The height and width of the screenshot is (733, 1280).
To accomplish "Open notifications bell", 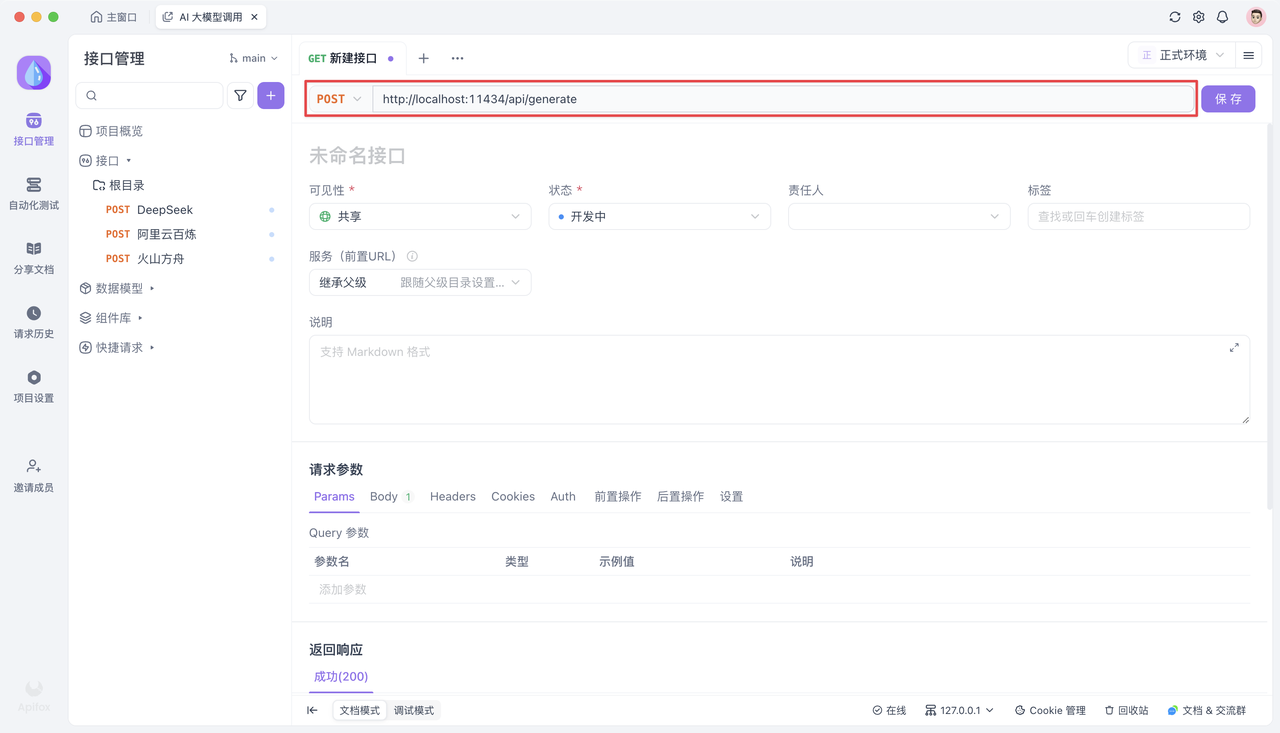I will (x=1223, y=17).
